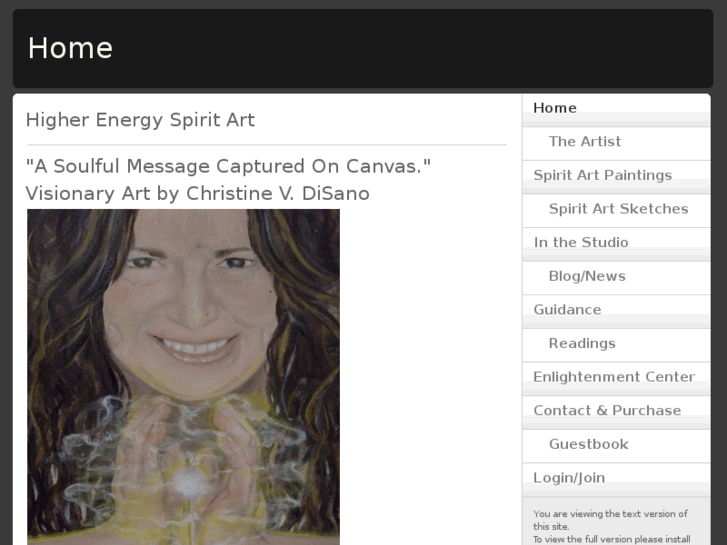Open Spirit Art Paintings page
The width and height of the screenshot is (727, 545).
pos(602,175)
